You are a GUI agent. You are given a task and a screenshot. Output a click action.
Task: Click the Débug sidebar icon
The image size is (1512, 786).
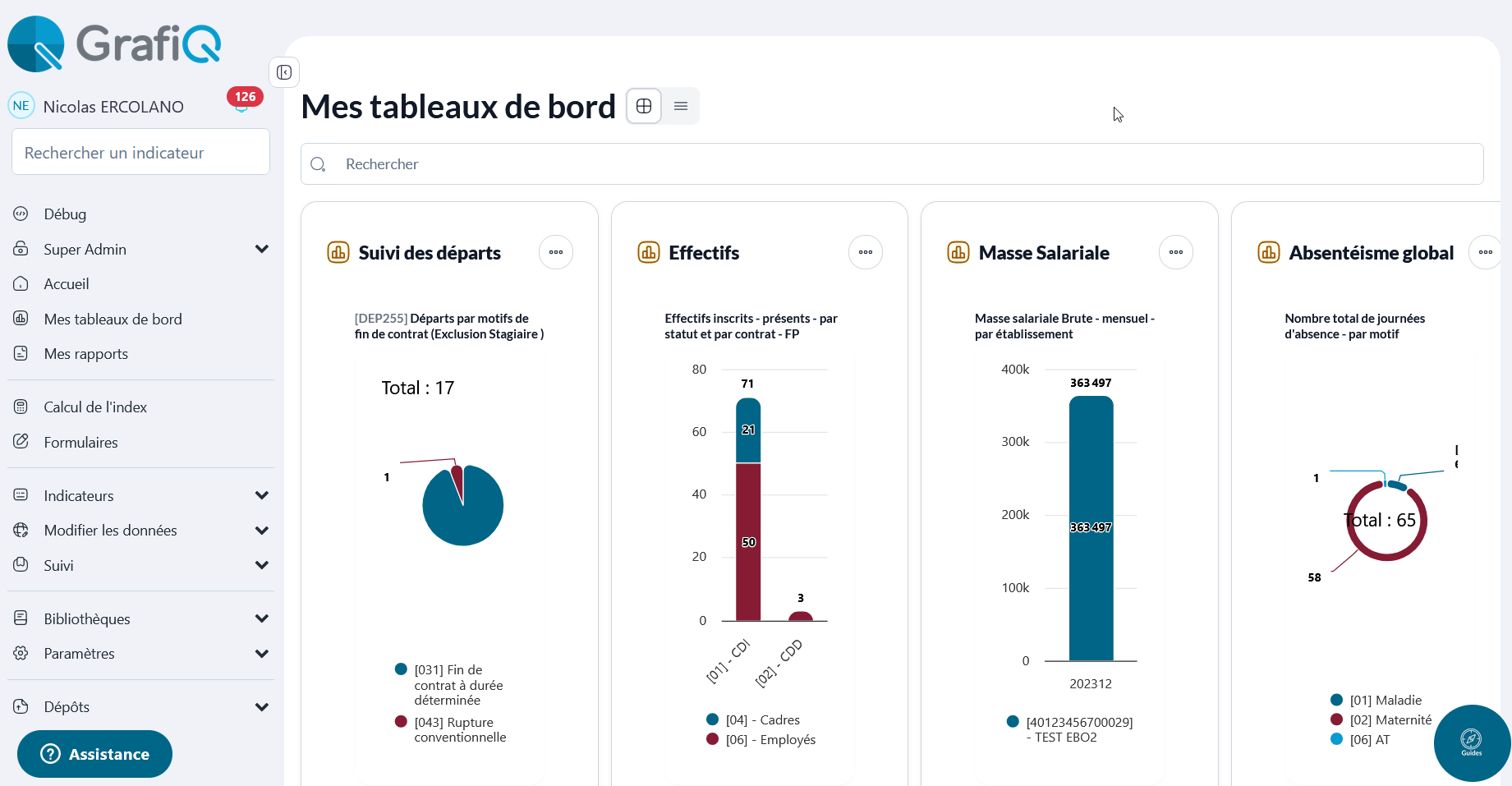[x=22, y=214]
